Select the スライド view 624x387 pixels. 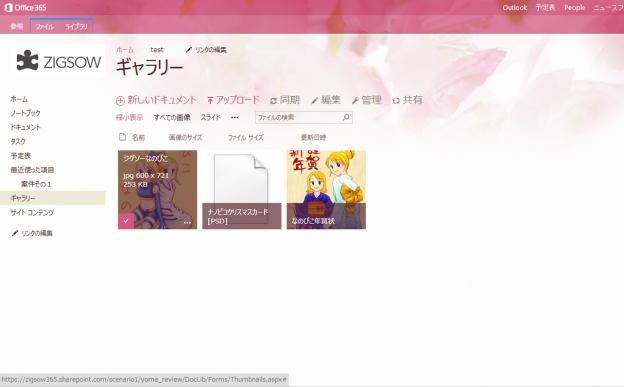(210, 117)
